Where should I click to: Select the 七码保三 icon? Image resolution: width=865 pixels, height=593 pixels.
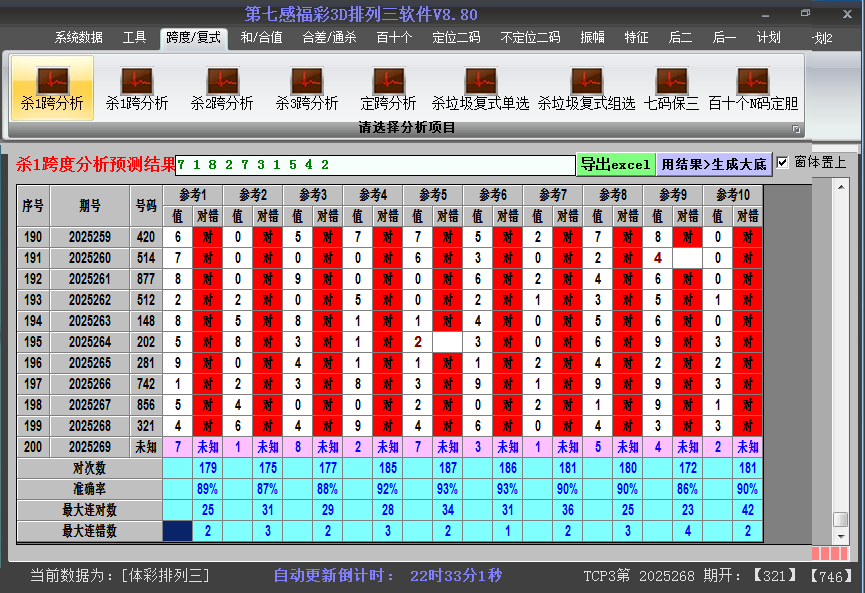[672, 88]
